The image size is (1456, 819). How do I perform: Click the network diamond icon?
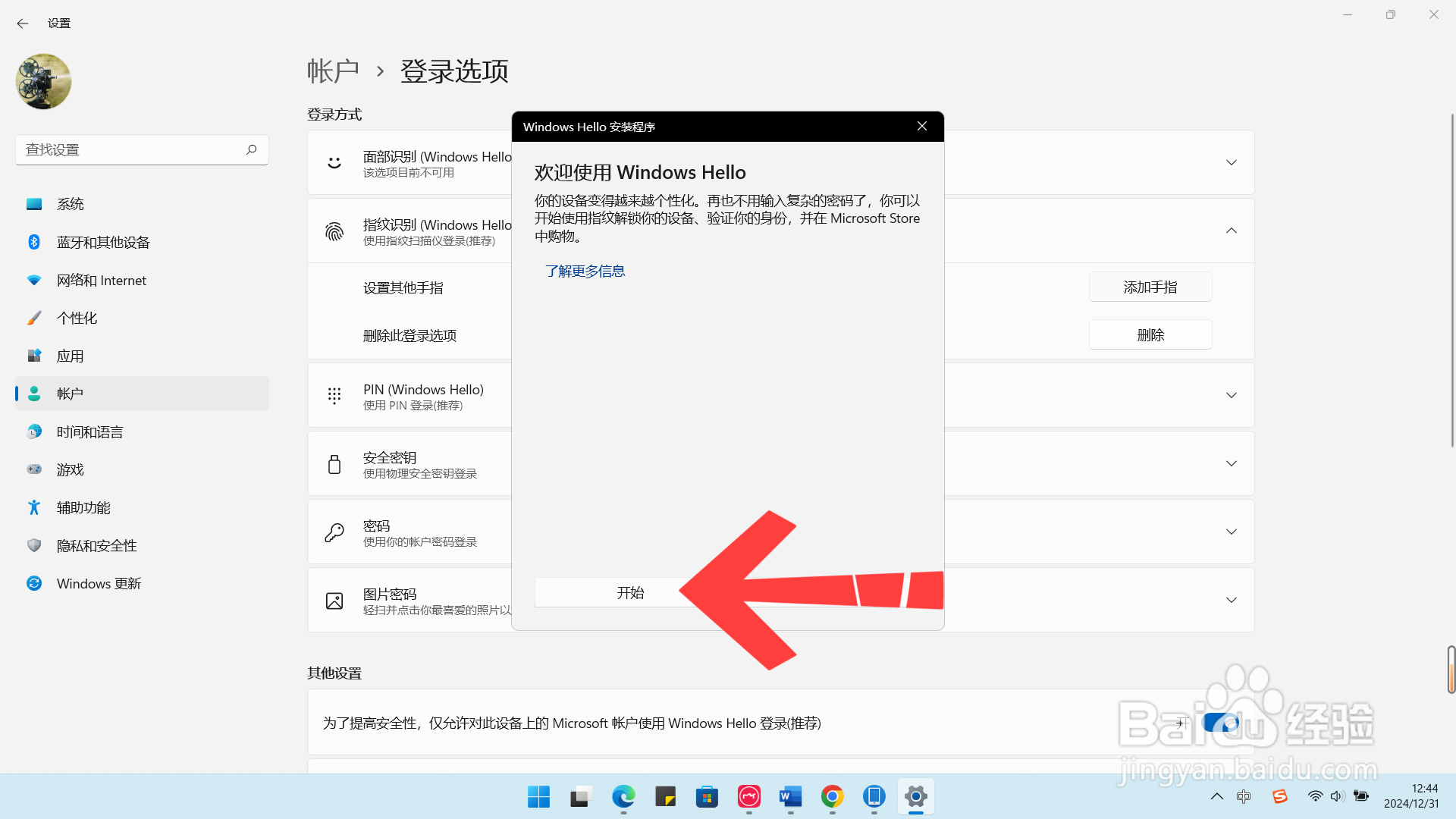coord(34,280)
